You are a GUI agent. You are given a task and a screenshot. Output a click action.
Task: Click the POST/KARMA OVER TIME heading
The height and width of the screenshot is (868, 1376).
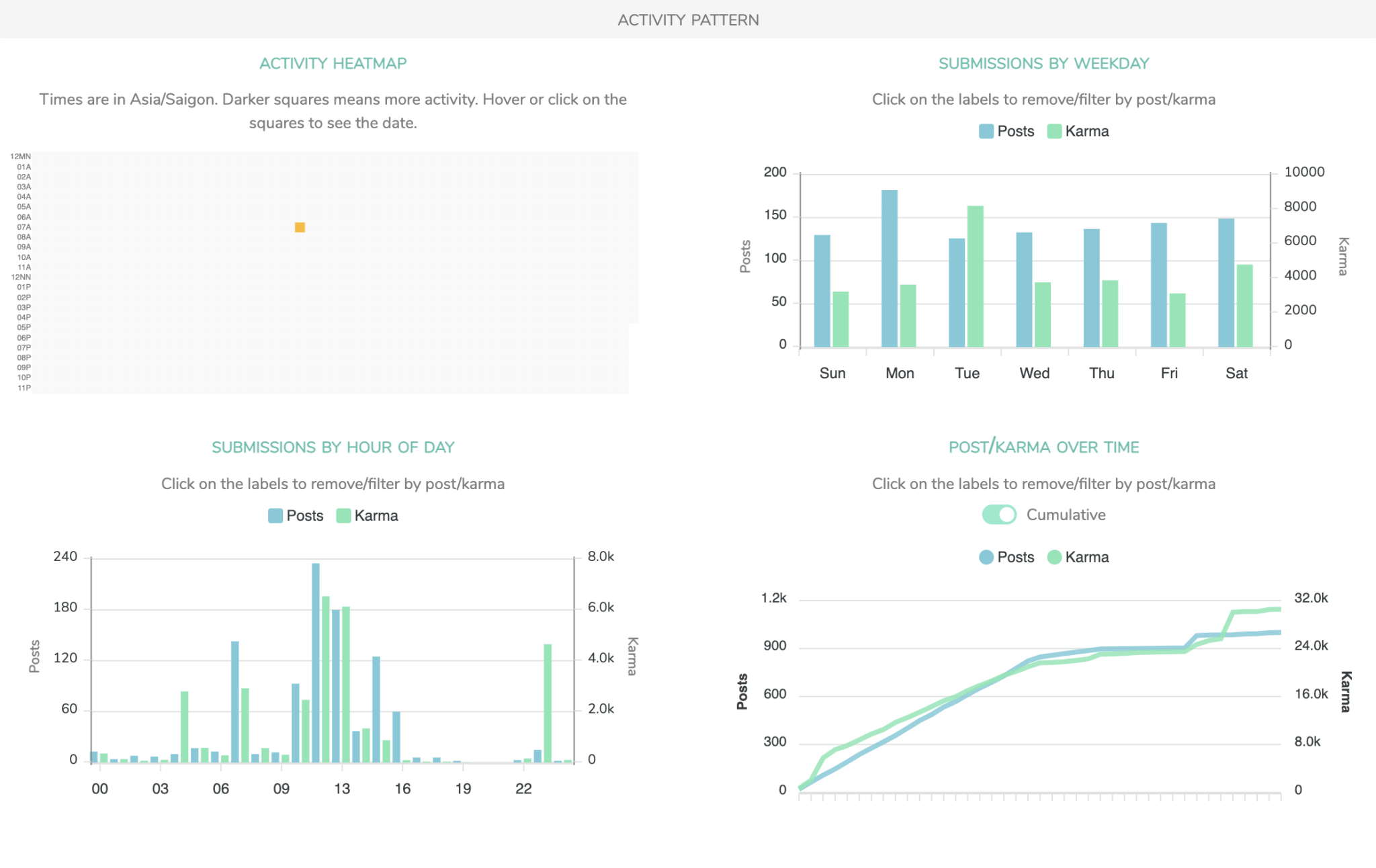(x=1043, y=447)
